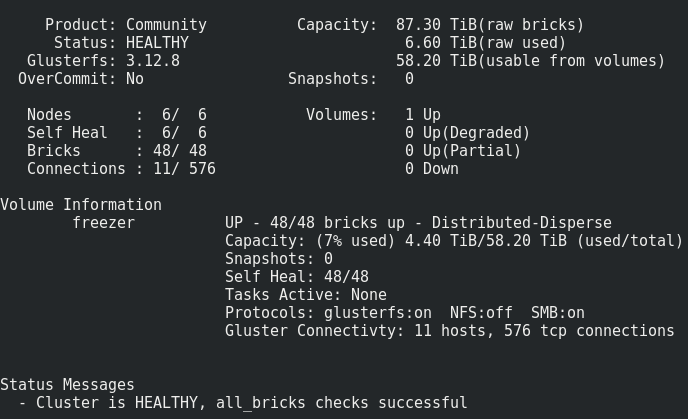The width and height of the screenshot is (688, 419).
Task: Click the Self Heal 6/6 row
Action: (117, 133)
